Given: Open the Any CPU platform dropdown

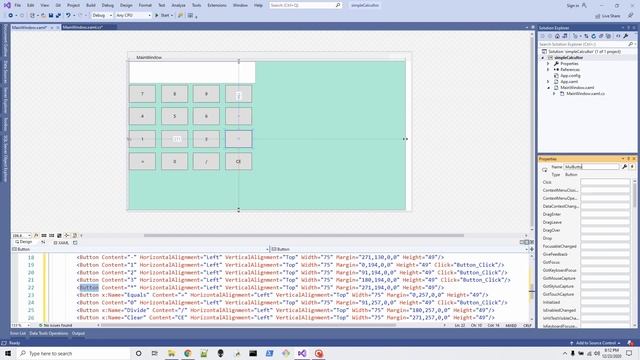Looking at the screenshot, I should coord(133,16).
